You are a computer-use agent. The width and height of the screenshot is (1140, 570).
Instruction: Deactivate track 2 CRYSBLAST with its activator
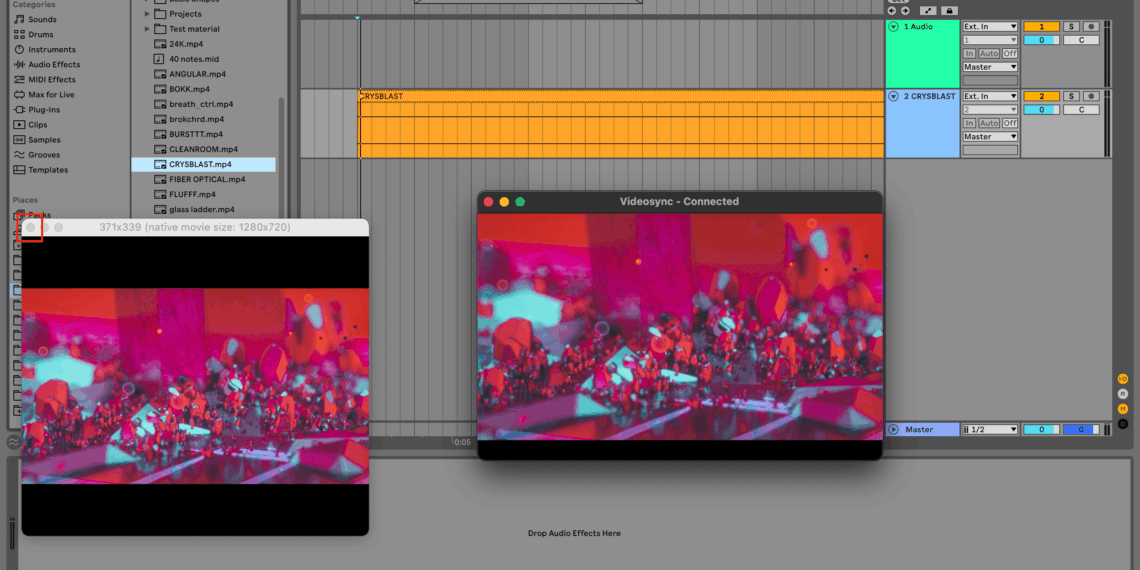click(x=1041, y=97)
